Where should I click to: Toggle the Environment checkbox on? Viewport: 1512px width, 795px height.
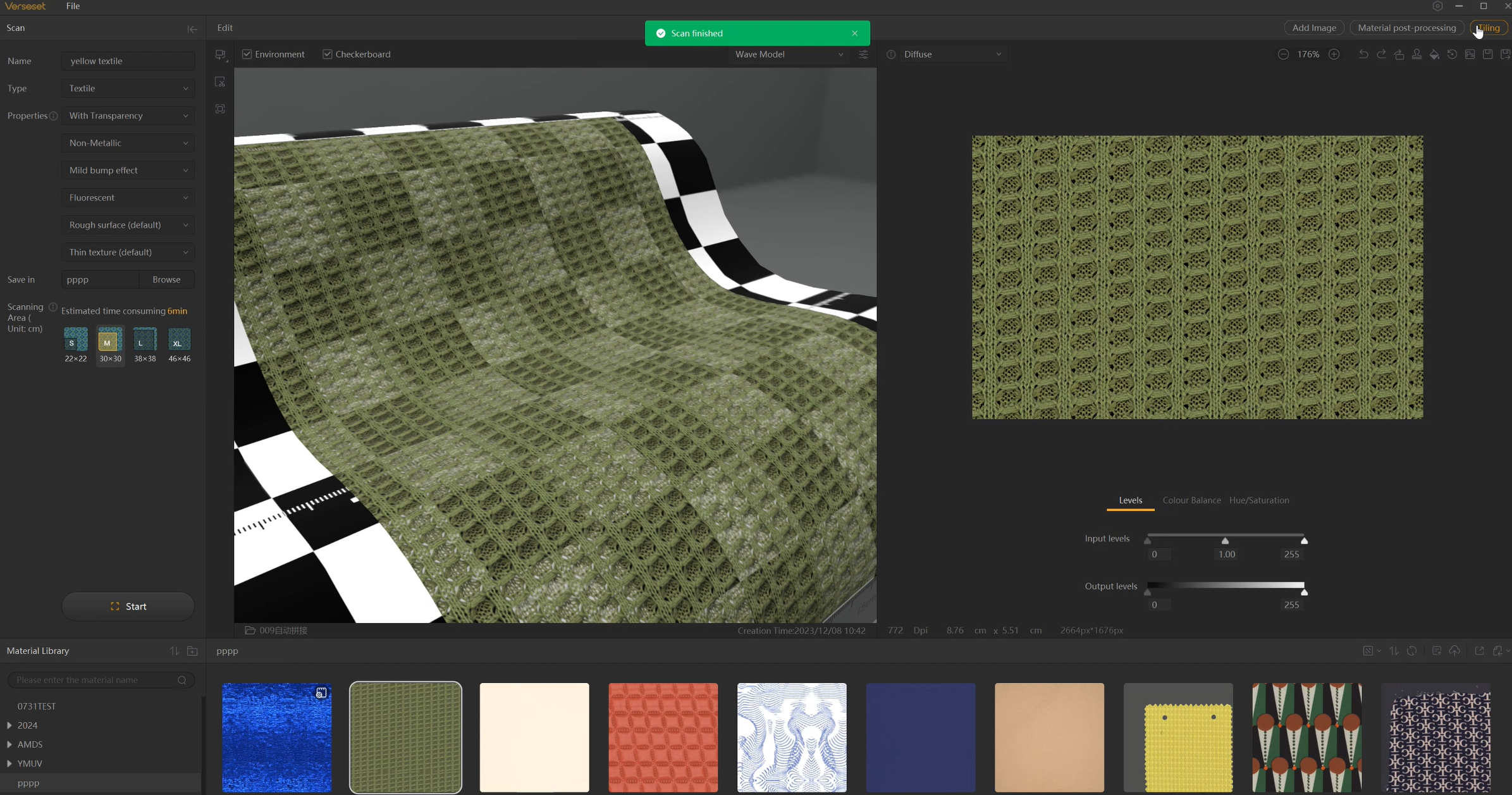pyautogui.click(x=247, y=54)
